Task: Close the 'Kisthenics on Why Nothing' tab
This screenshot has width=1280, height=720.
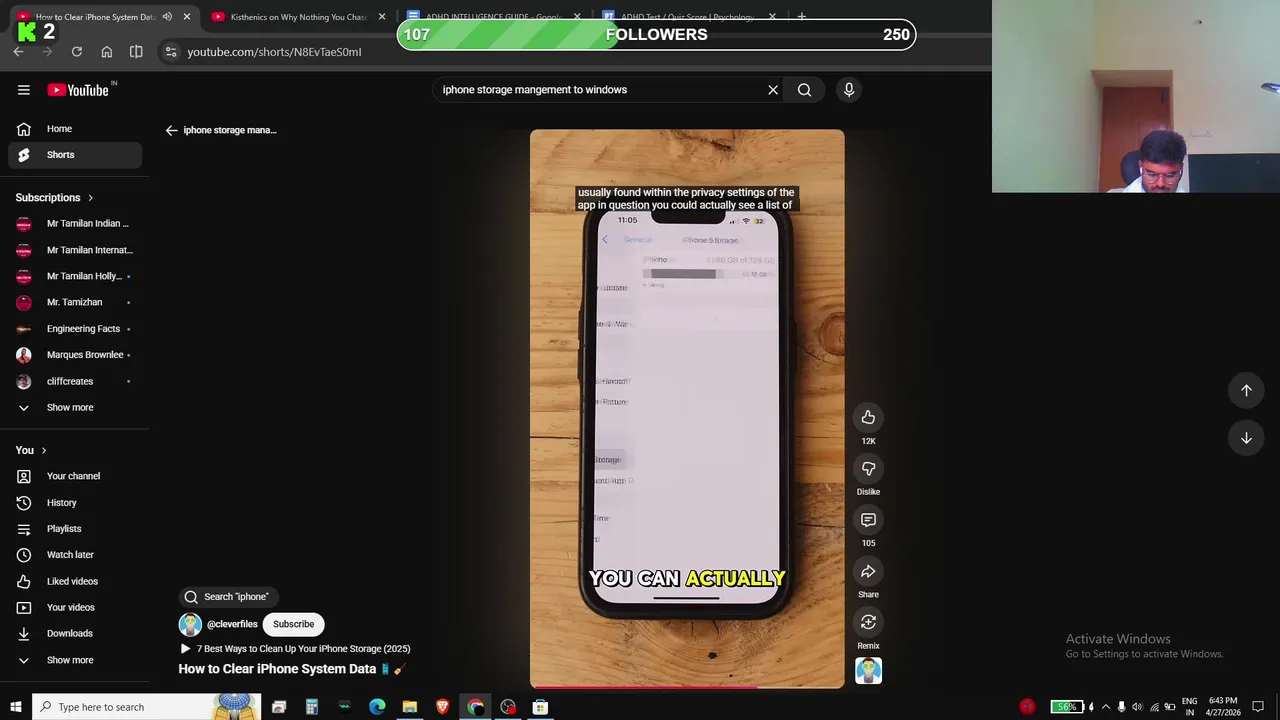Action: click(381, 17)
